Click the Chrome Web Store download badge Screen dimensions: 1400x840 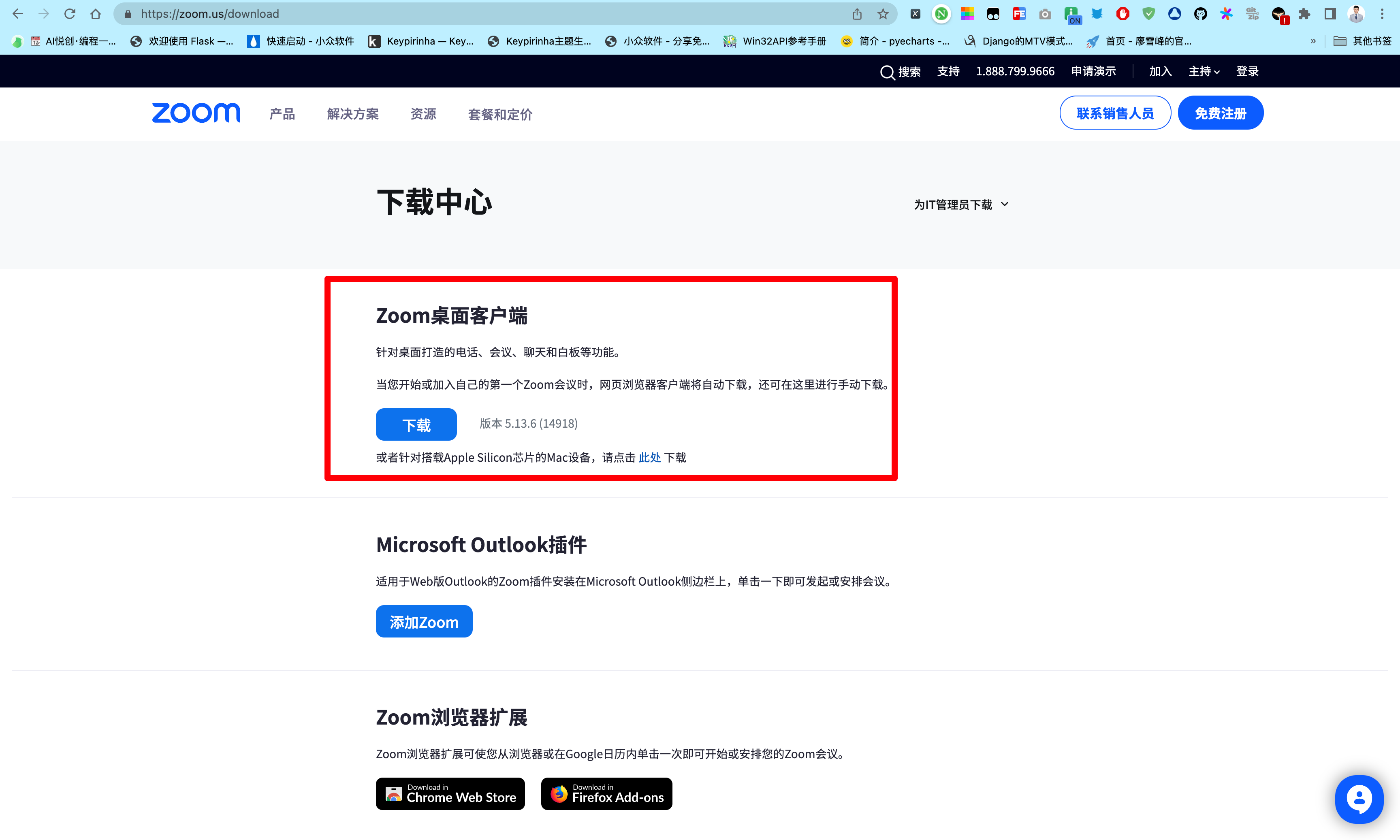[450, 793]
